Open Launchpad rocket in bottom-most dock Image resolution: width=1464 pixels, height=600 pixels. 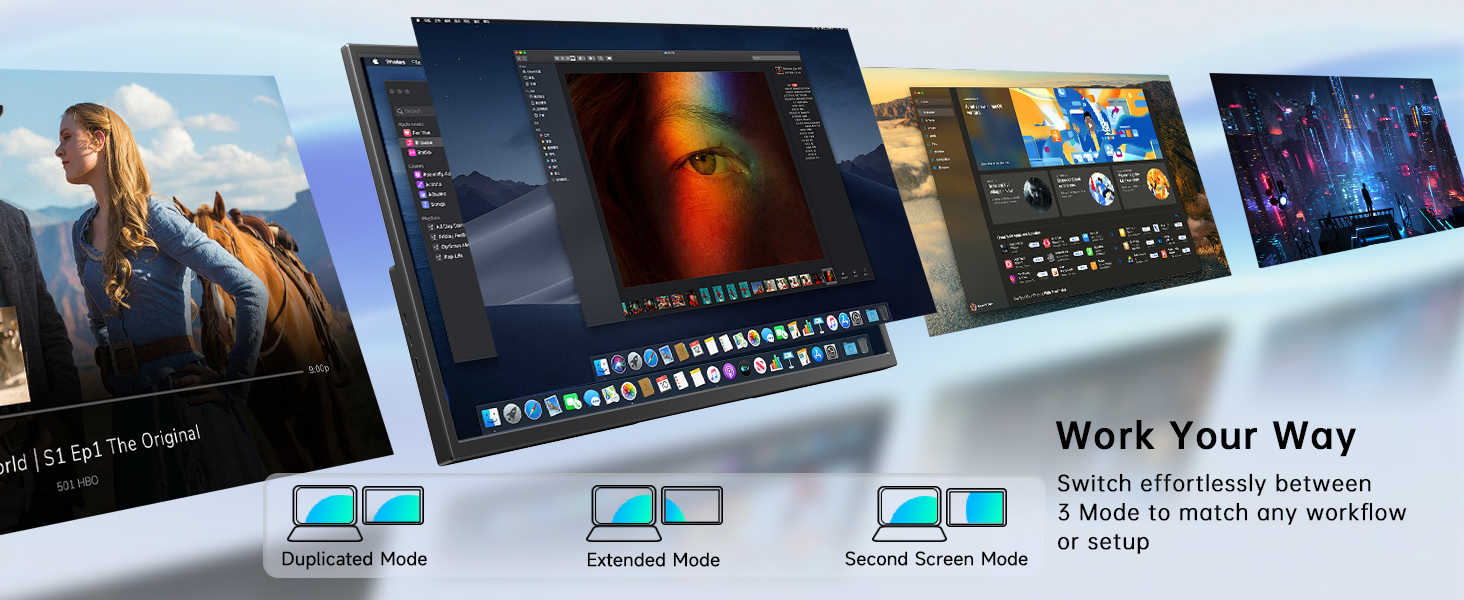click(512, 414)
